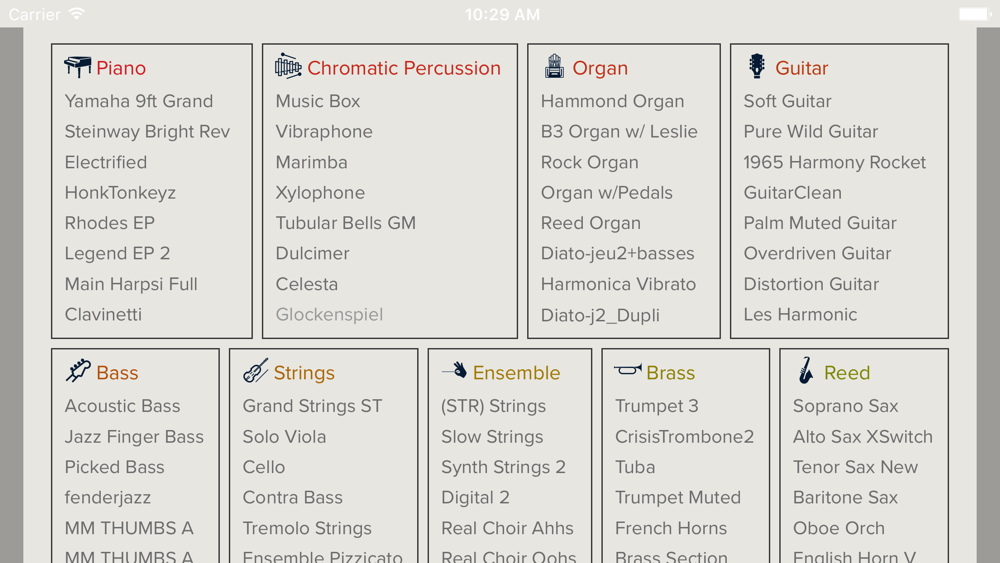Screen dimensions: 1000x563
Task: Select Yamaha 9ft Grand piano
Action: tap(139, 101)
